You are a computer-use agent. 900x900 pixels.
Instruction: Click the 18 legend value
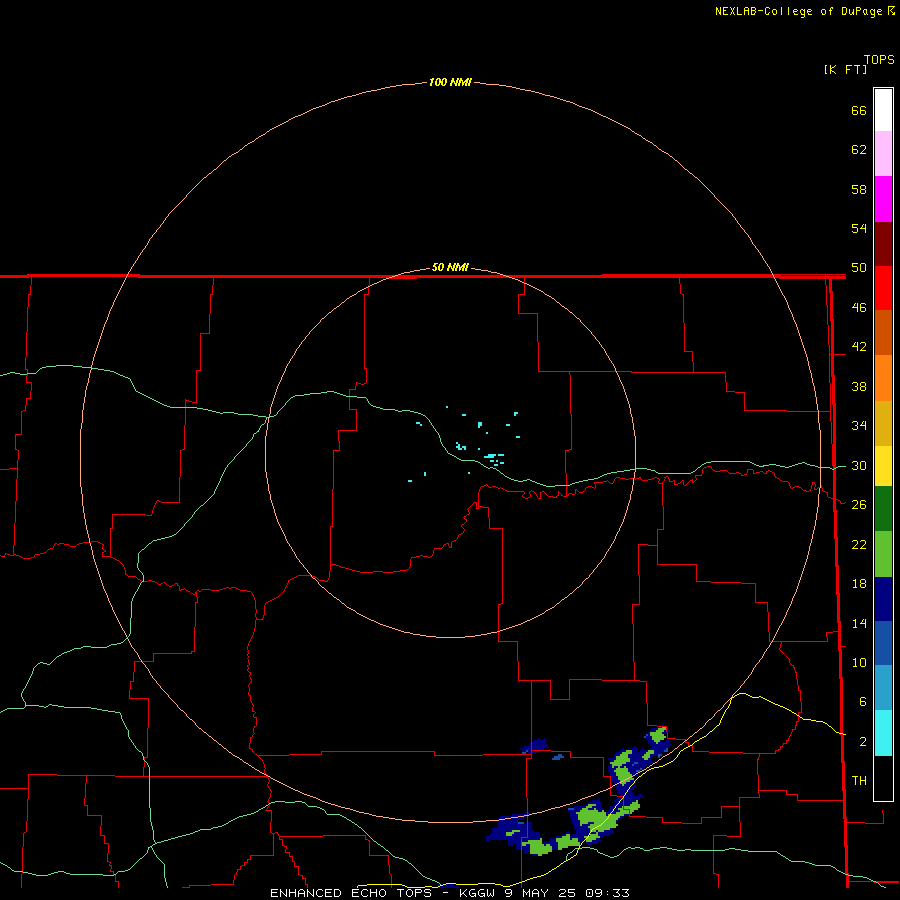pos(859,584)
